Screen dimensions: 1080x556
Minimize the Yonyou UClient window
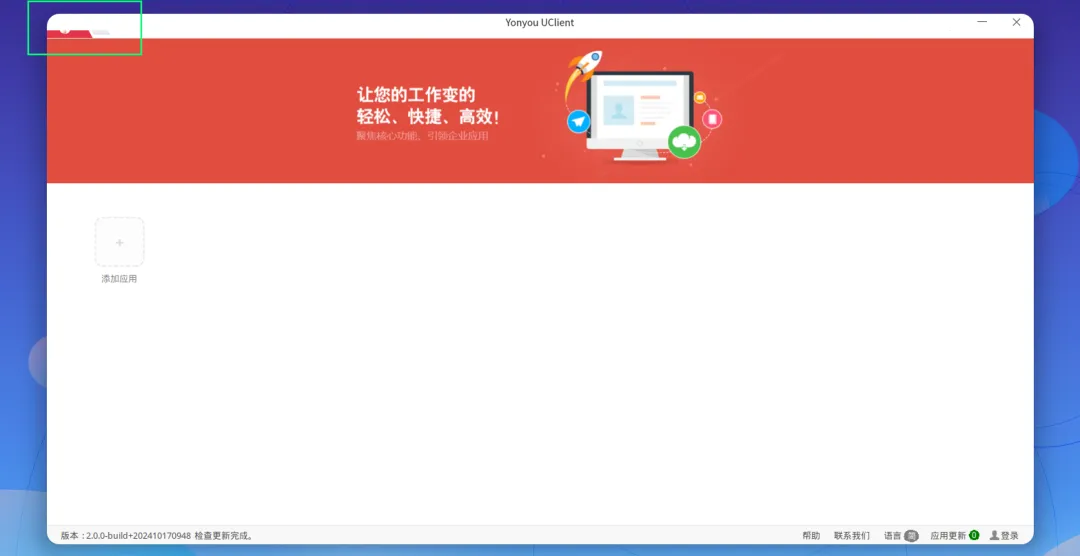tap(982, 22)
